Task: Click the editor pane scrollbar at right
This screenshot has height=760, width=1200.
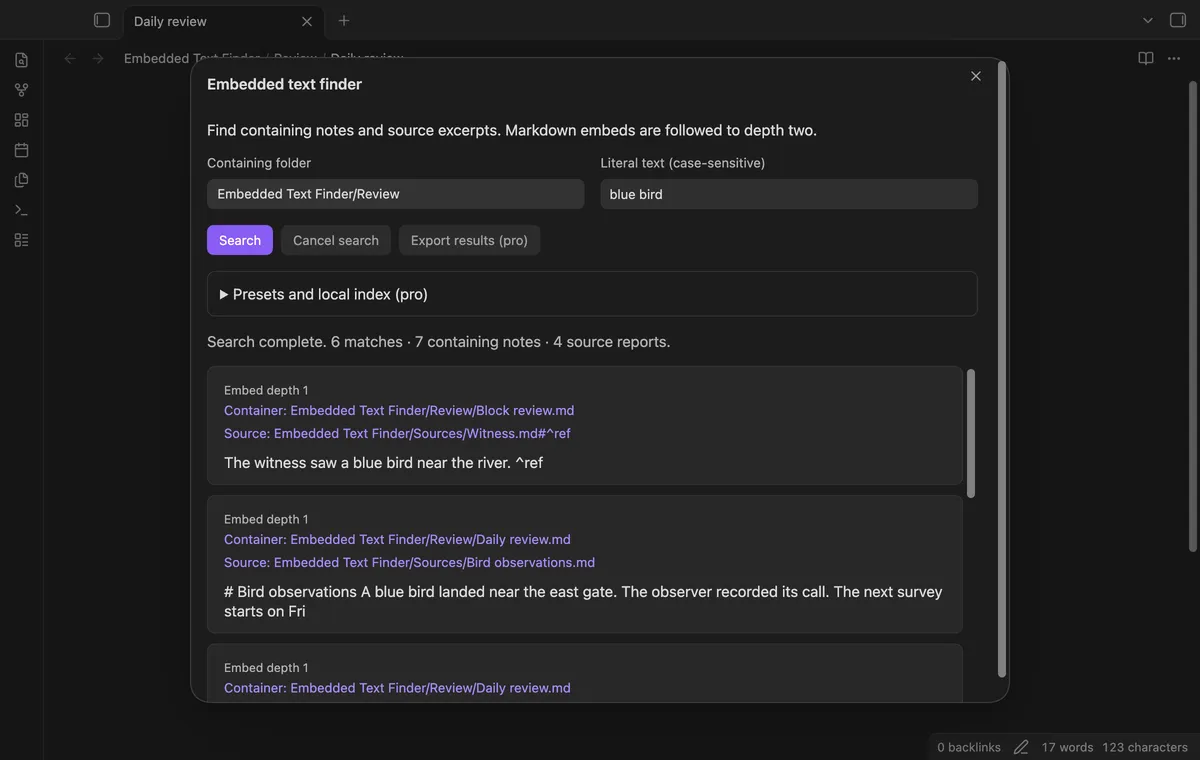Action: click(1192, 315)
